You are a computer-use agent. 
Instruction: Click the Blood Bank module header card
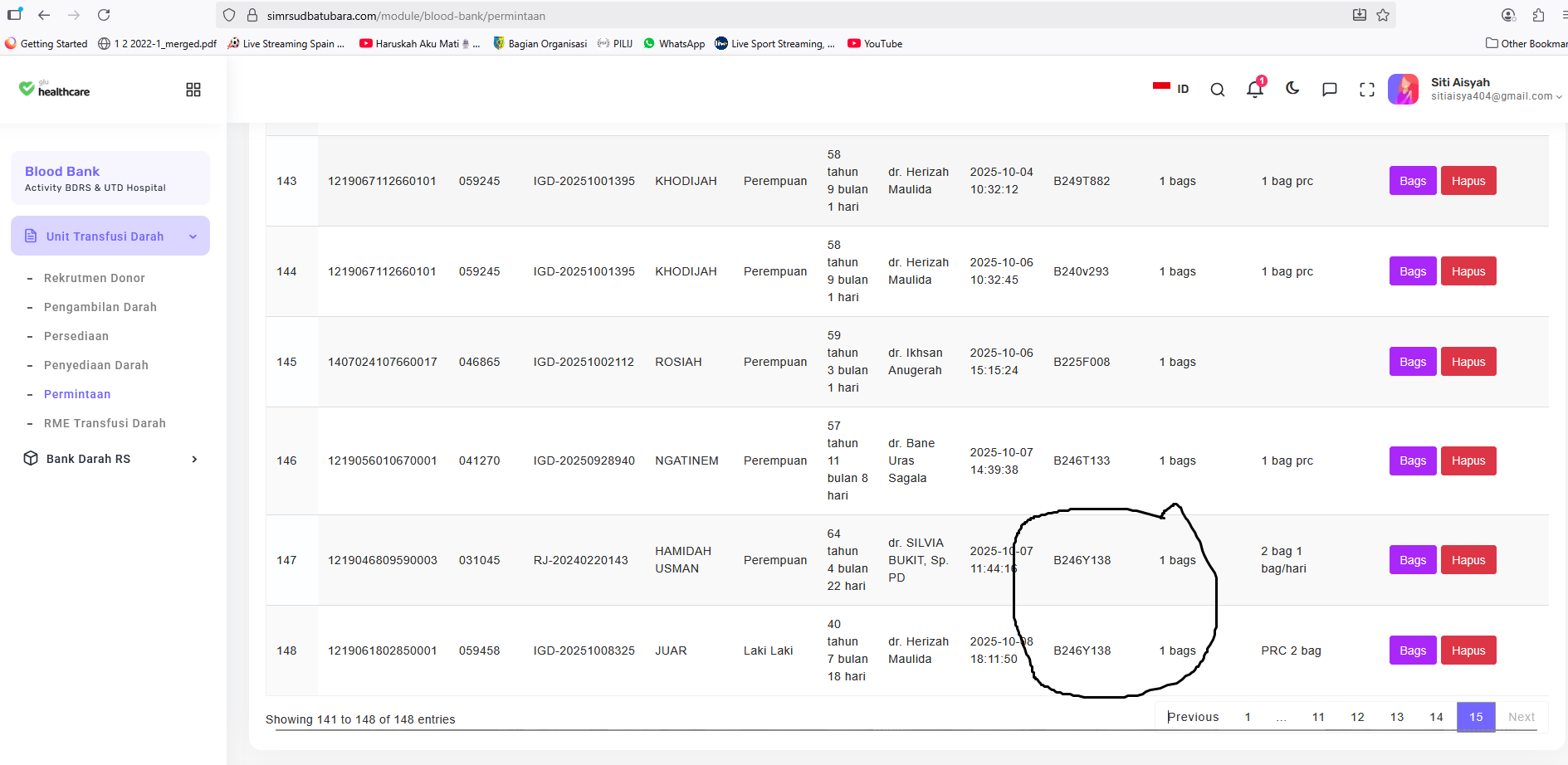[110, 178]
